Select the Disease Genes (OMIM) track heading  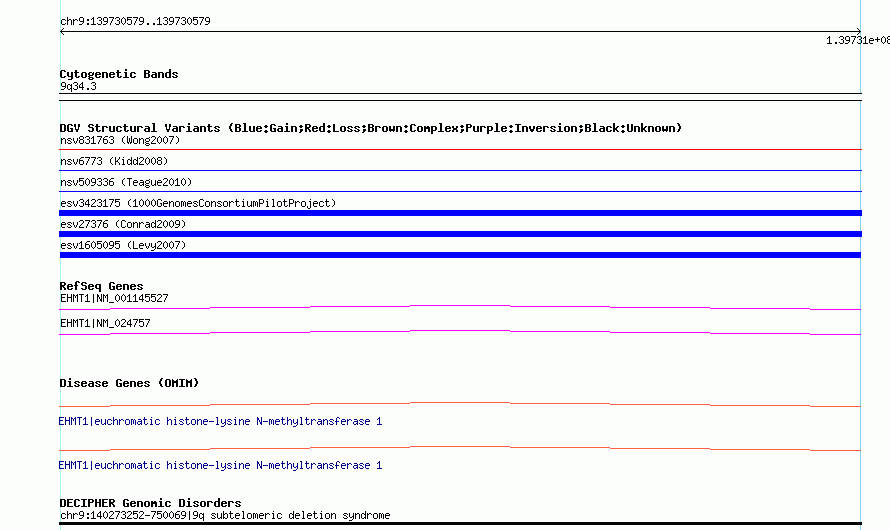129,383
